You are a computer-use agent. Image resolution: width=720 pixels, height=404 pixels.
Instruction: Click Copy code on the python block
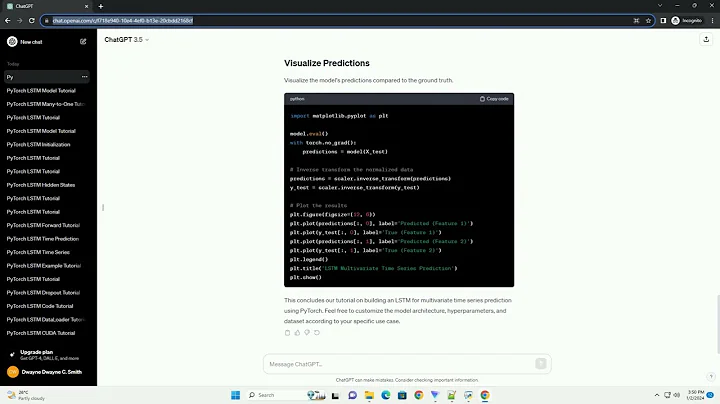(x=494, y=99)
